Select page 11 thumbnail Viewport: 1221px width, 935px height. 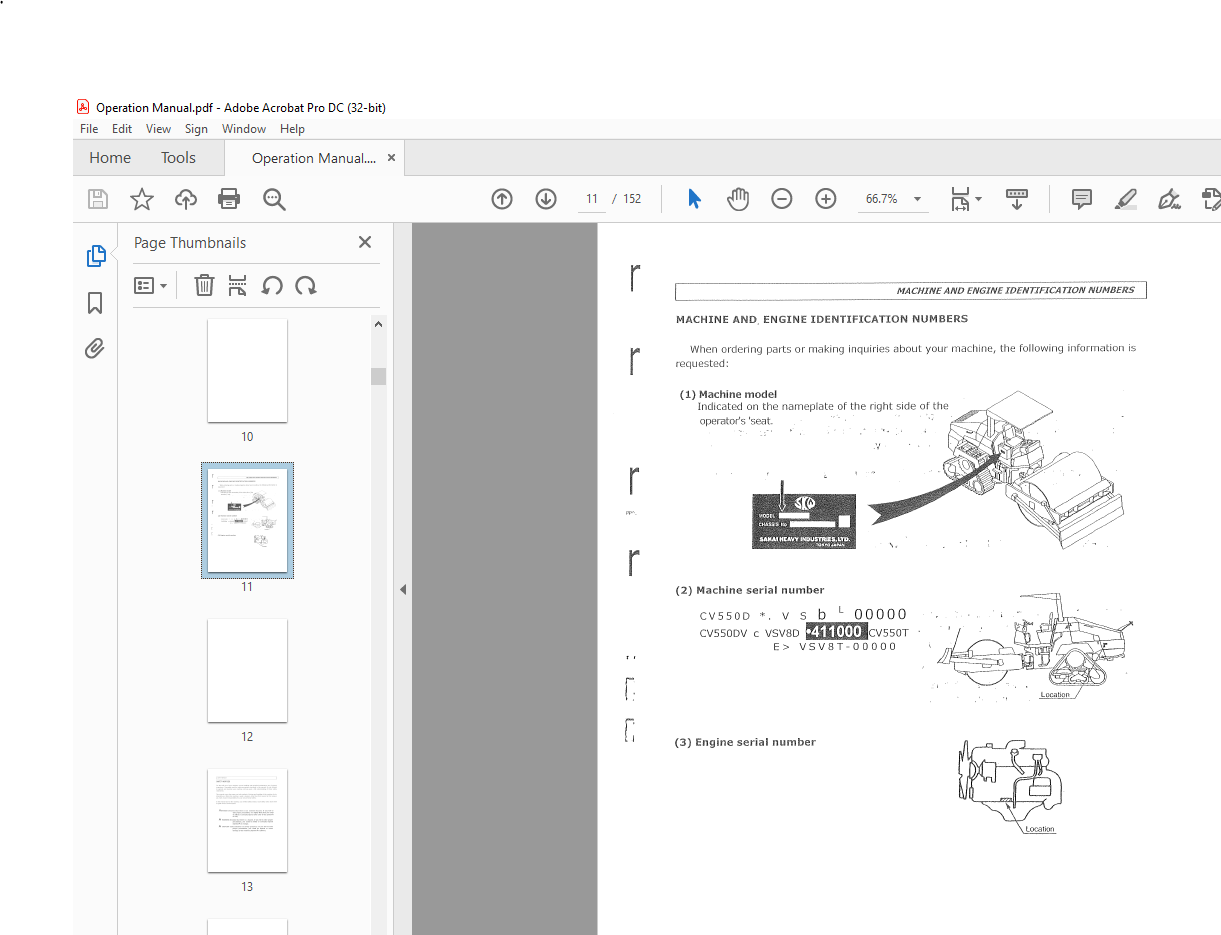click(247, 520)
